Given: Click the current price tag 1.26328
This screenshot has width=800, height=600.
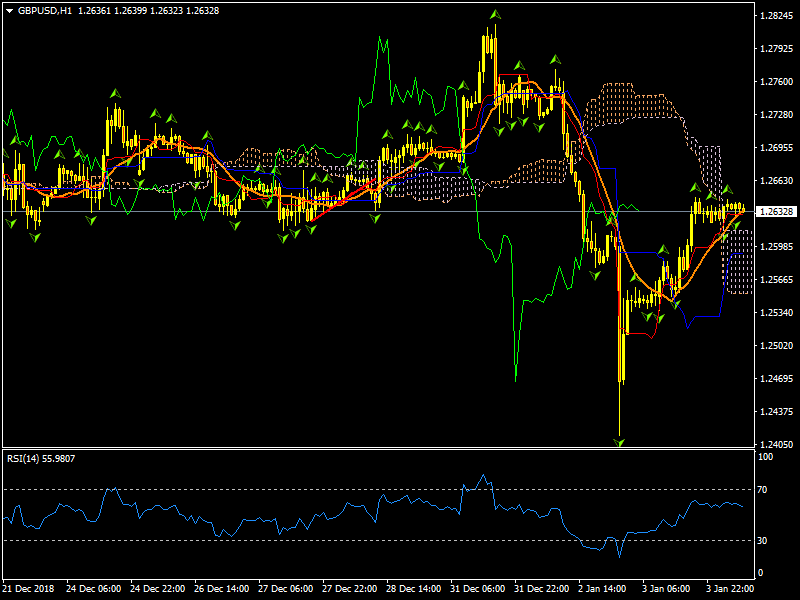Looking at the screenshot, I should (777, 212).
